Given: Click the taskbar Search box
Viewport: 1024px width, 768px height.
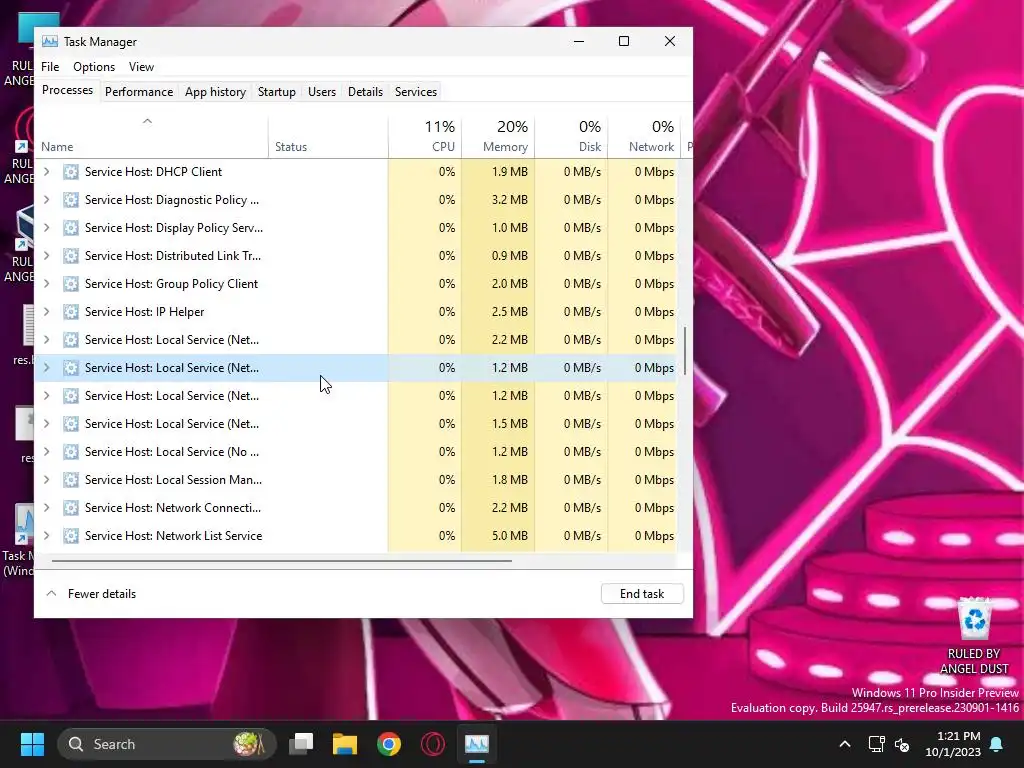Looking at the screenshot, I should (167, 744).
